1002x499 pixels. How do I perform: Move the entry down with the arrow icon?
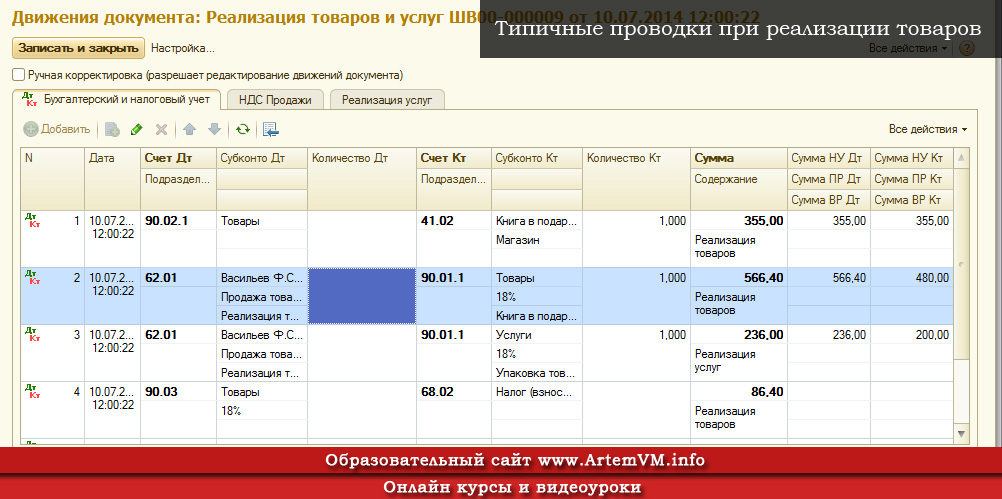215,130
